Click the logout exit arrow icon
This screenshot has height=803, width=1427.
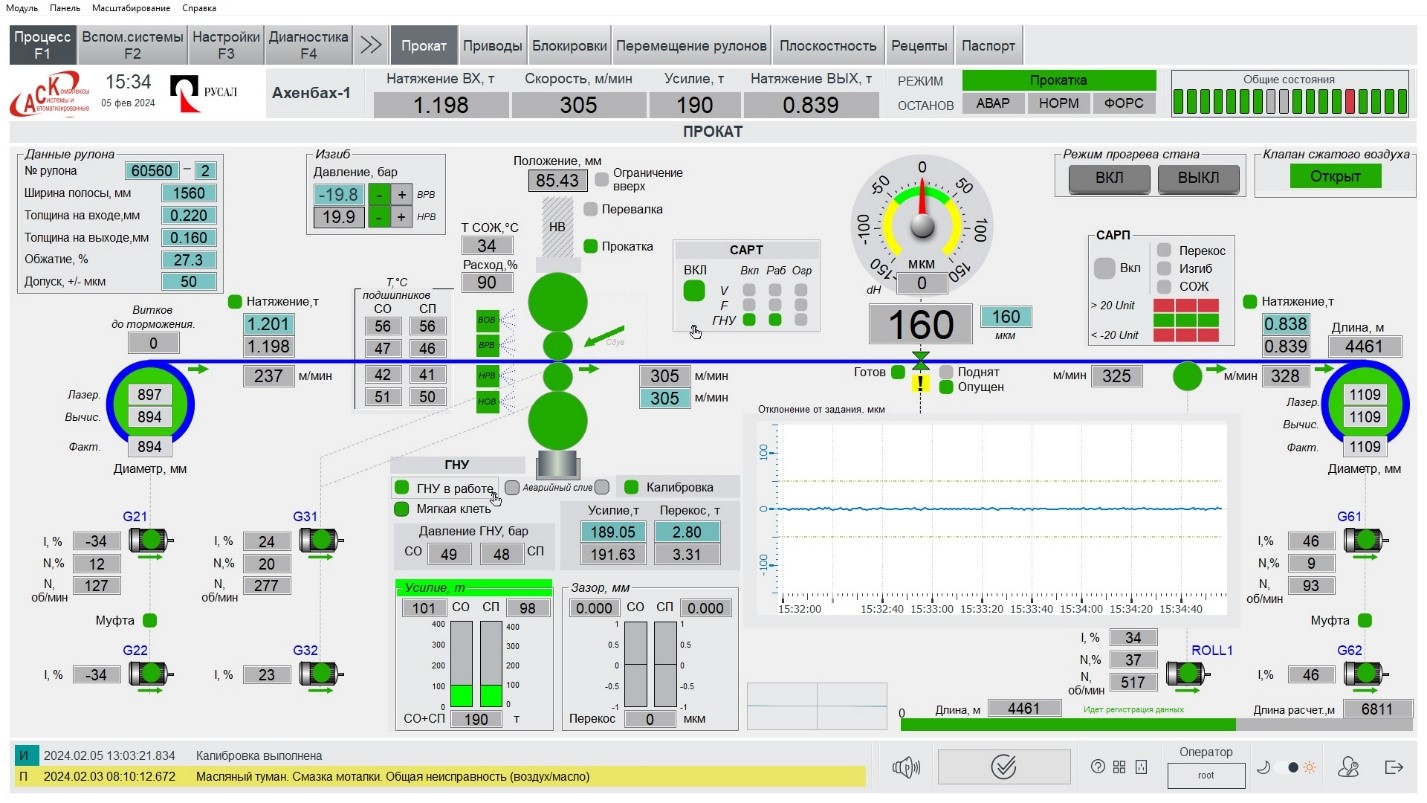pos(1394,767)
